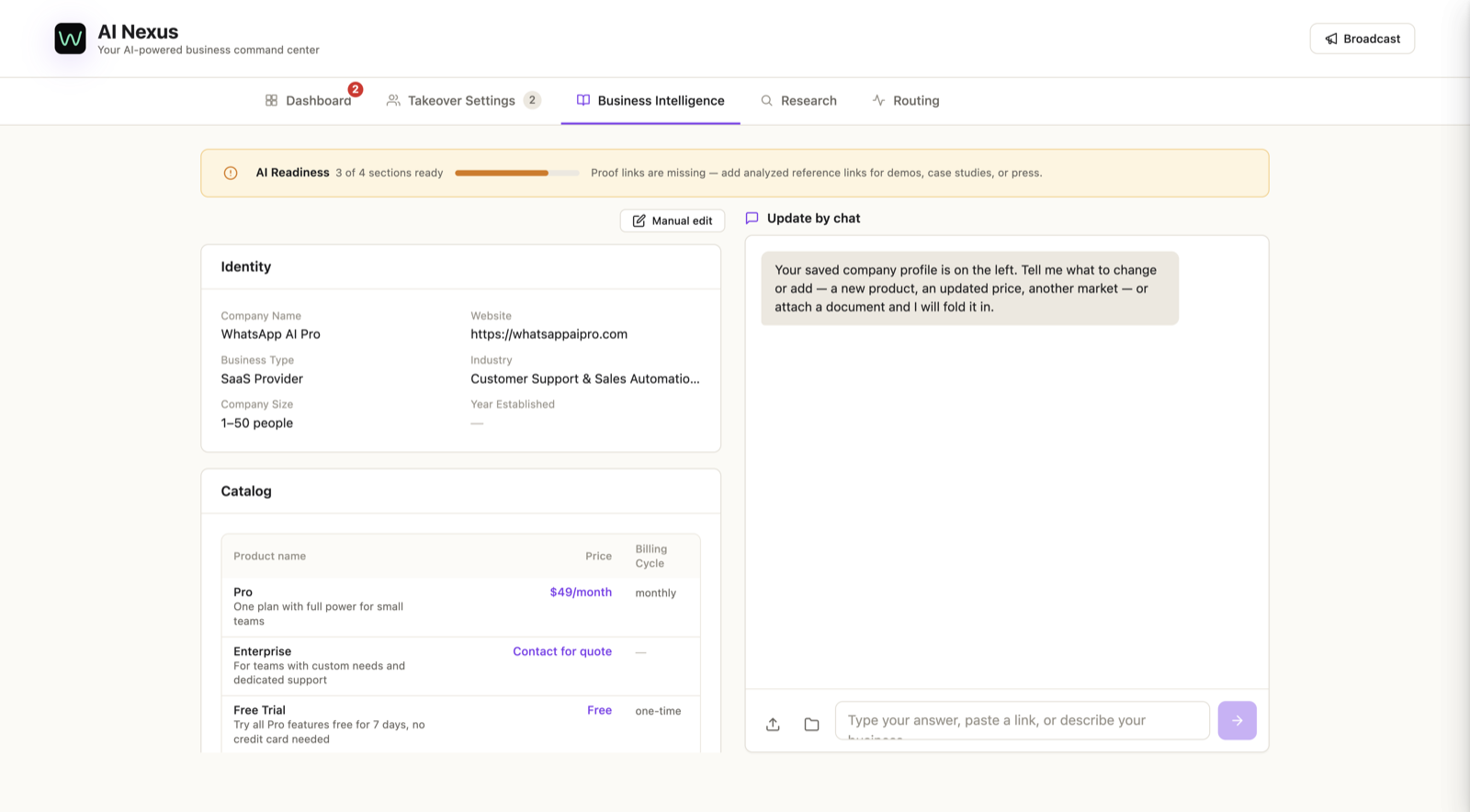Click the 3 of 4 sections ready text
The height and width of the screenshot is (812, 1470).
point(390,173)
